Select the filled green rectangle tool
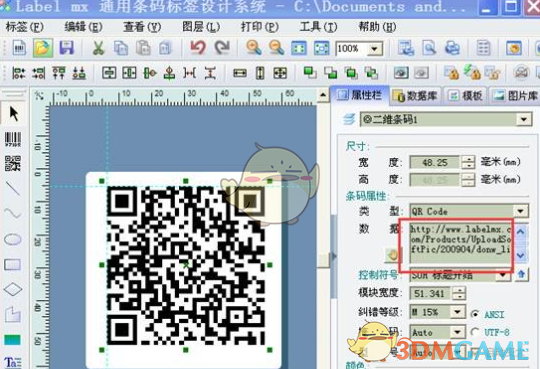The image size is (540, 369). click(12, 340)
